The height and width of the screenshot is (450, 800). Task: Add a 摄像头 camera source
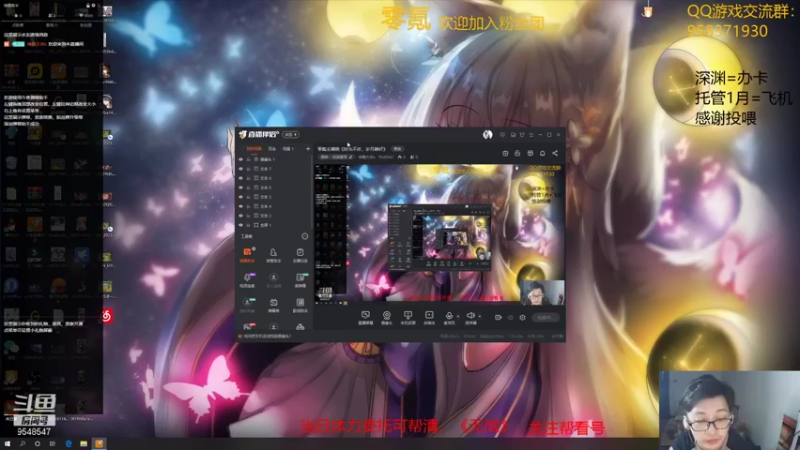click(x=387, y=317)
